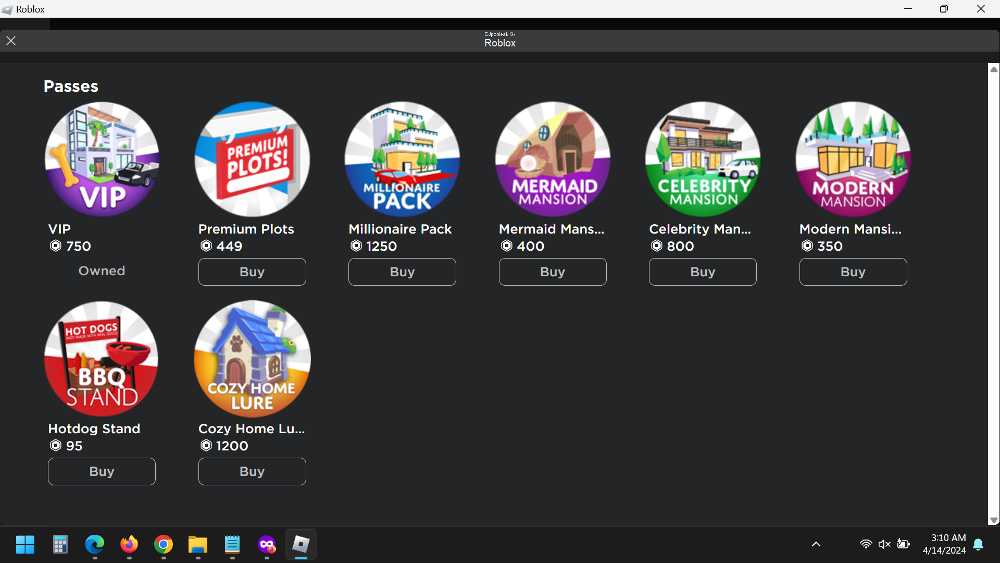Viewport: 1000px width, 563px height.
Task: Click the Hotdog Stand title text
Action: 94,428
